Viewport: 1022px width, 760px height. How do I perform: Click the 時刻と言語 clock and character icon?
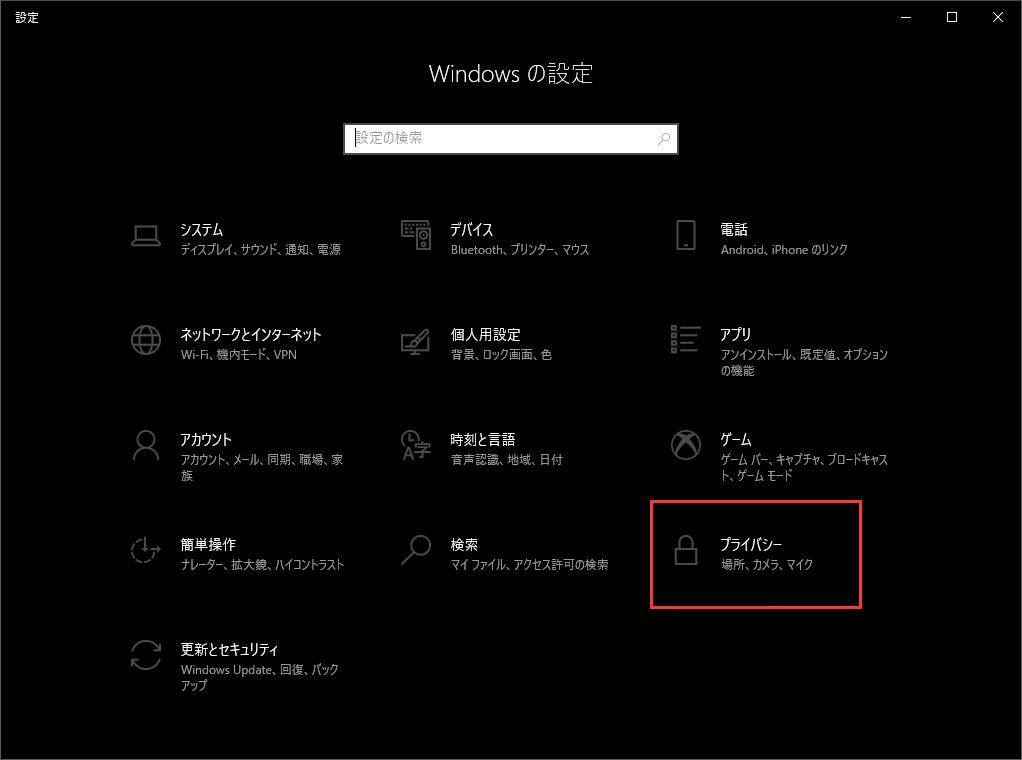[x=416, y=445]
